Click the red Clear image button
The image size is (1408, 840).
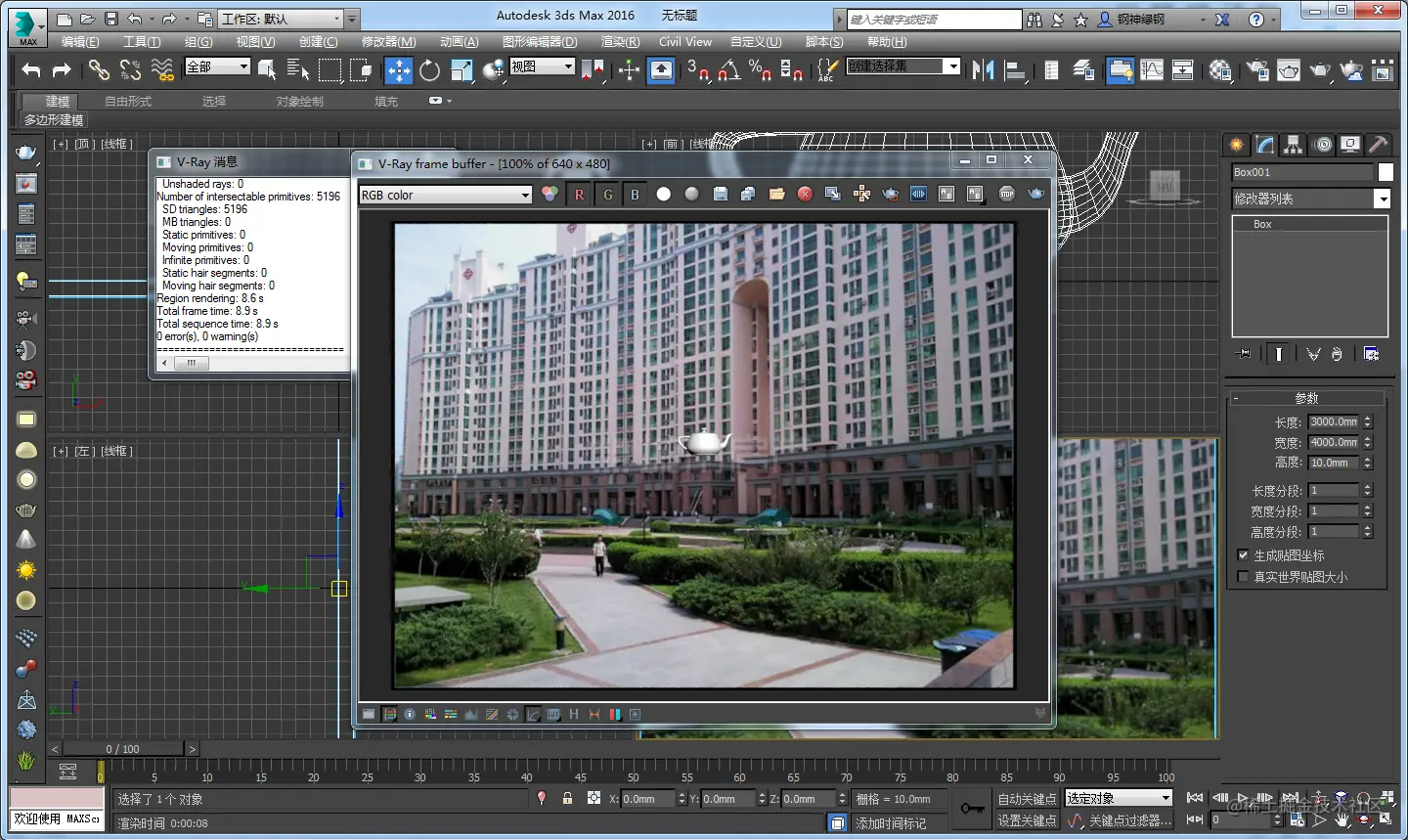coord(805,195)
